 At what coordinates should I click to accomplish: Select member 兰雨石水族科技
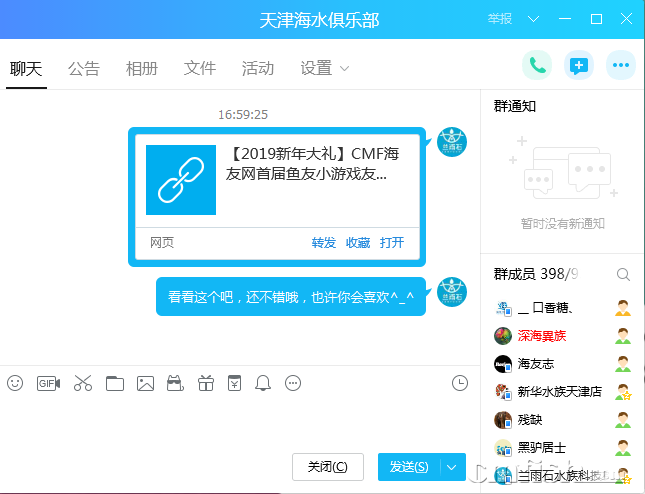point(562,476)
